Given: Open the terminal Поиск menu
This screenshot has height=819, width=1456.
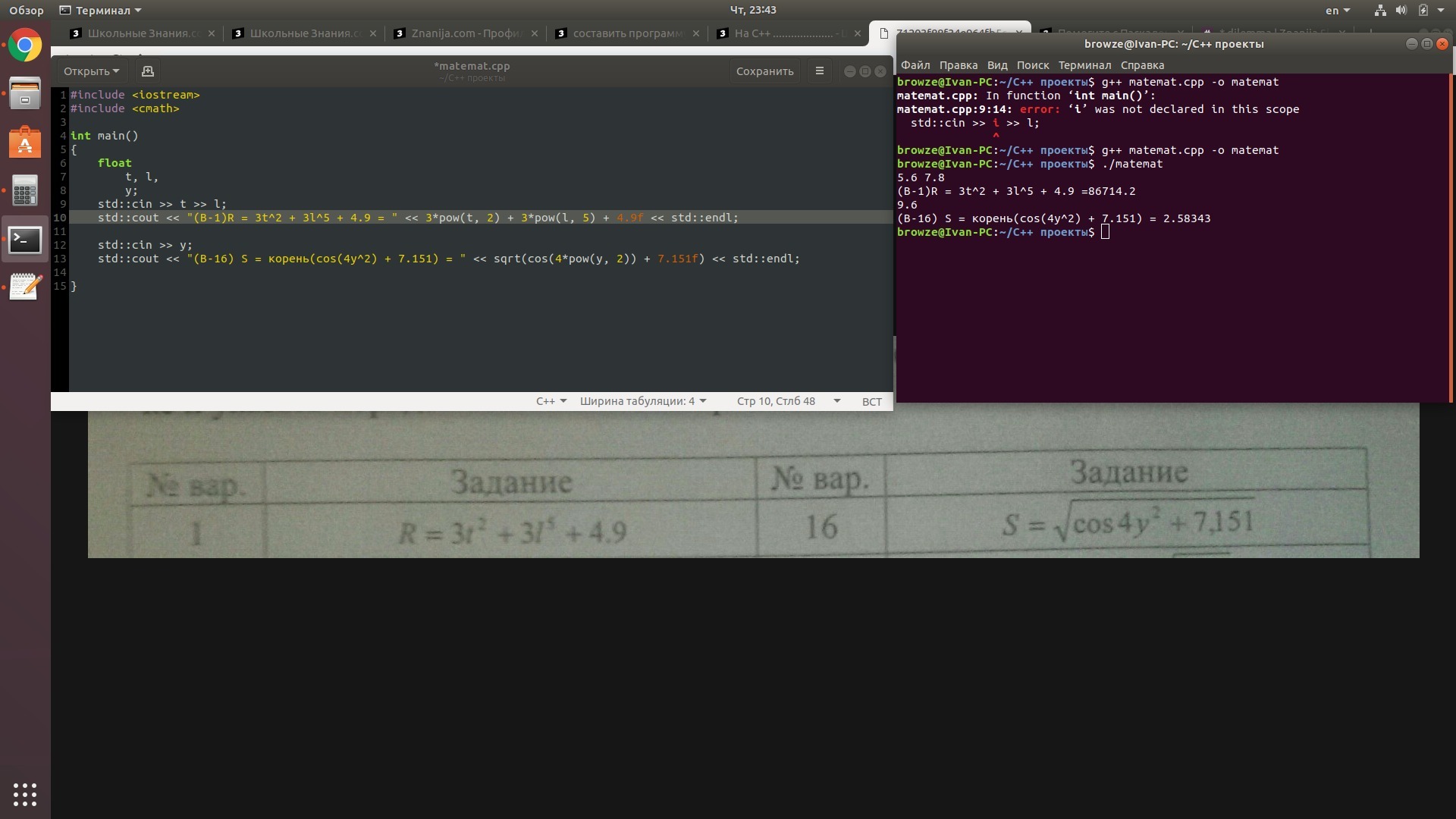Looking at the screenshot, I should click(1032, 65).
